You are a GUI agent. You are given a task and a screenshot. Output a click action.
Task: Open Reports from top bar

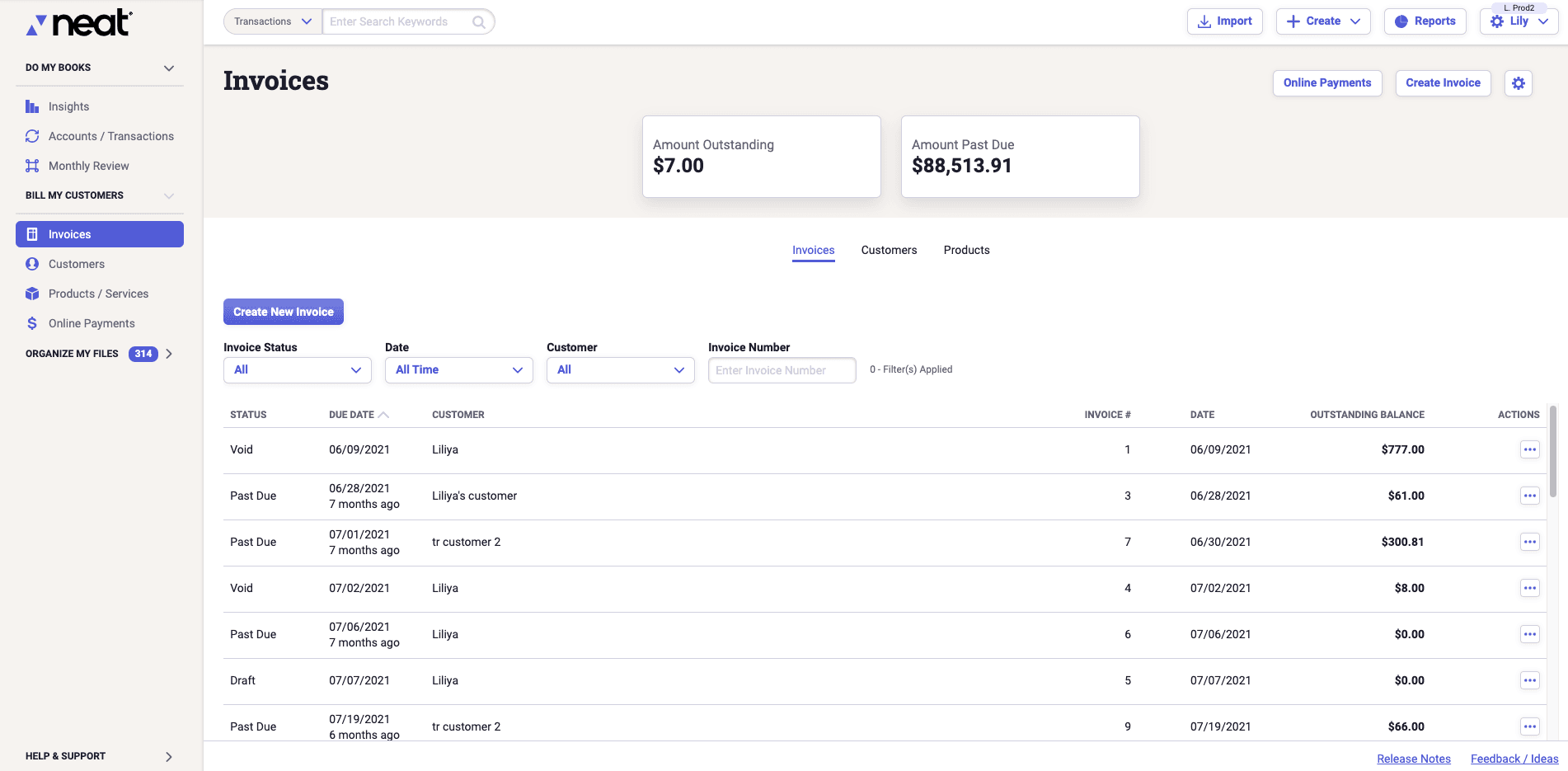[1425, 21]
